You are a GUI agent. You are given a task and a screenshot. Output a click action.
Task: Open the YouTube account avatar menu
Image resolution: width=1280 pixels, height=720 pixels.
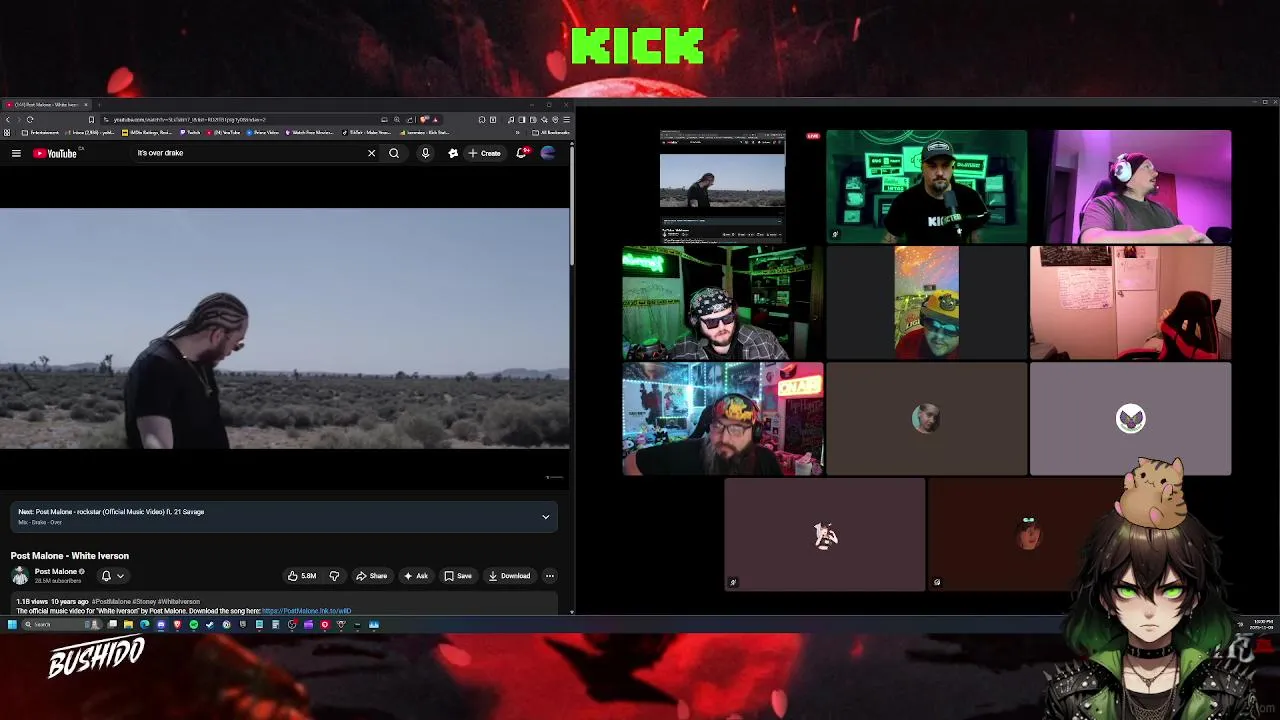tap(548, 153)
